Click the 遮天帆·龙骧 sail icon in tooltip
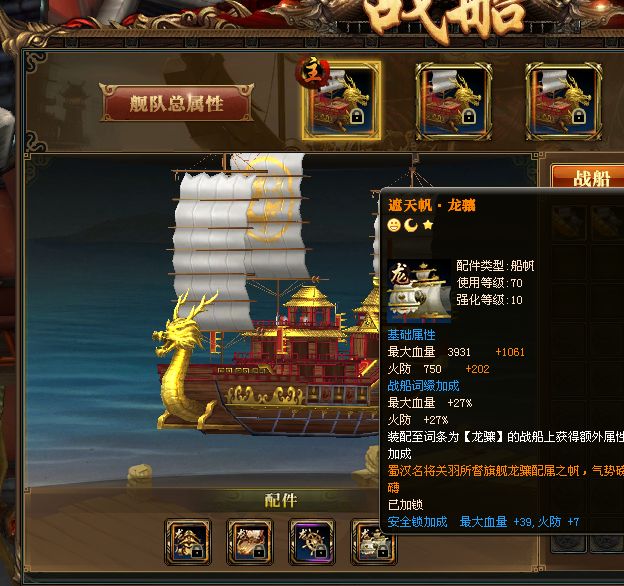The image size is (624, 586). [419, 291]
